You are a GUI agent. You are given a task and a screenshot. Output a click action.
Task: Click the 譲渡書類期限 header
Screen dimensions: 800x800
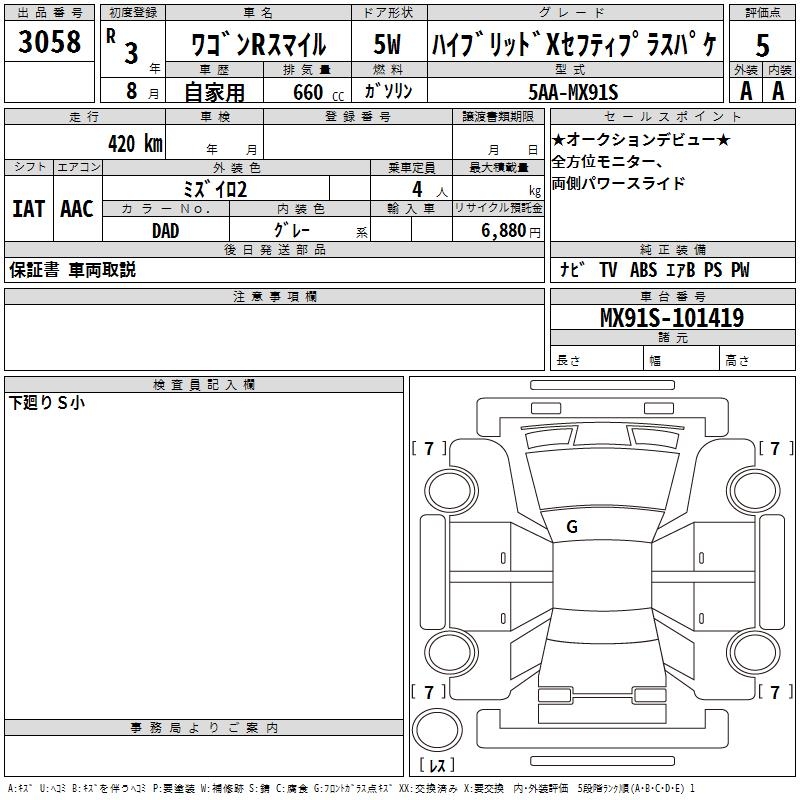coord(498,117)
